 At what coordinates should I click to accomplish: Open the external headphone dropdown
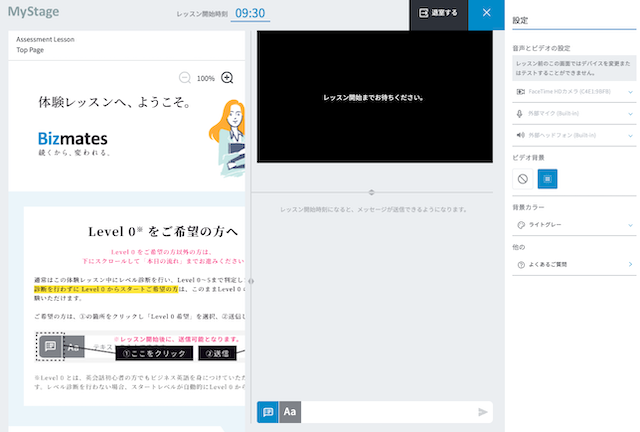point(574,135)
